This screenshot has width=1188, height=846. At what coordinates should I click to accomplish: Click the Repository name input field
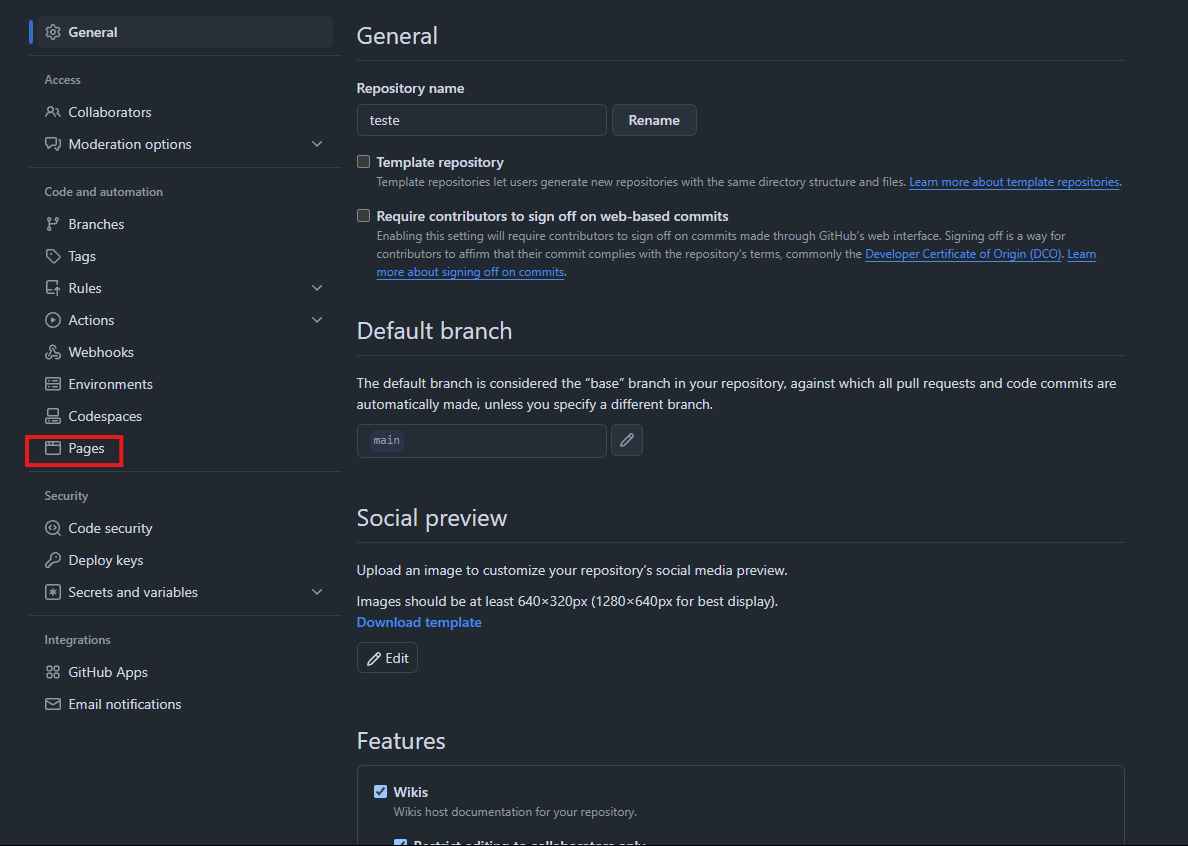[x=482, y=120]
